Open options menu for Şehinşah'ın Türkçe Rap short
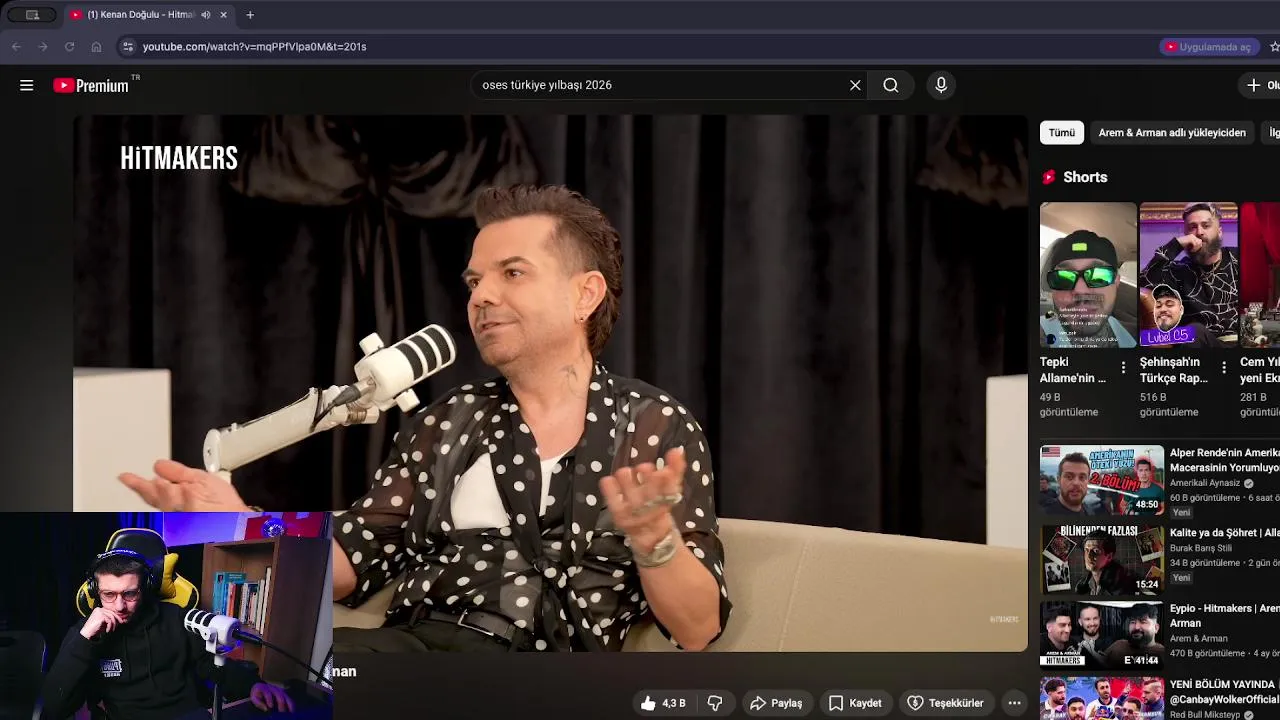The width and height of the screenshot is (1280, 720). 1224,368
